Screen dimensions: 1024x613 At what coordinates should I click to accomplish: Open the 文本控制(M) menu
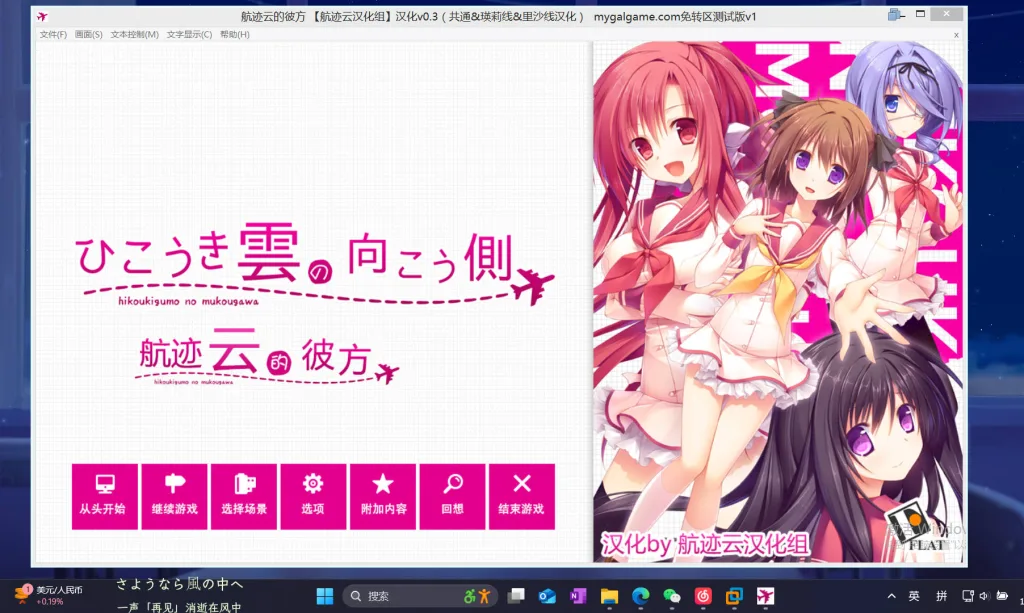[x=134, y=35]
